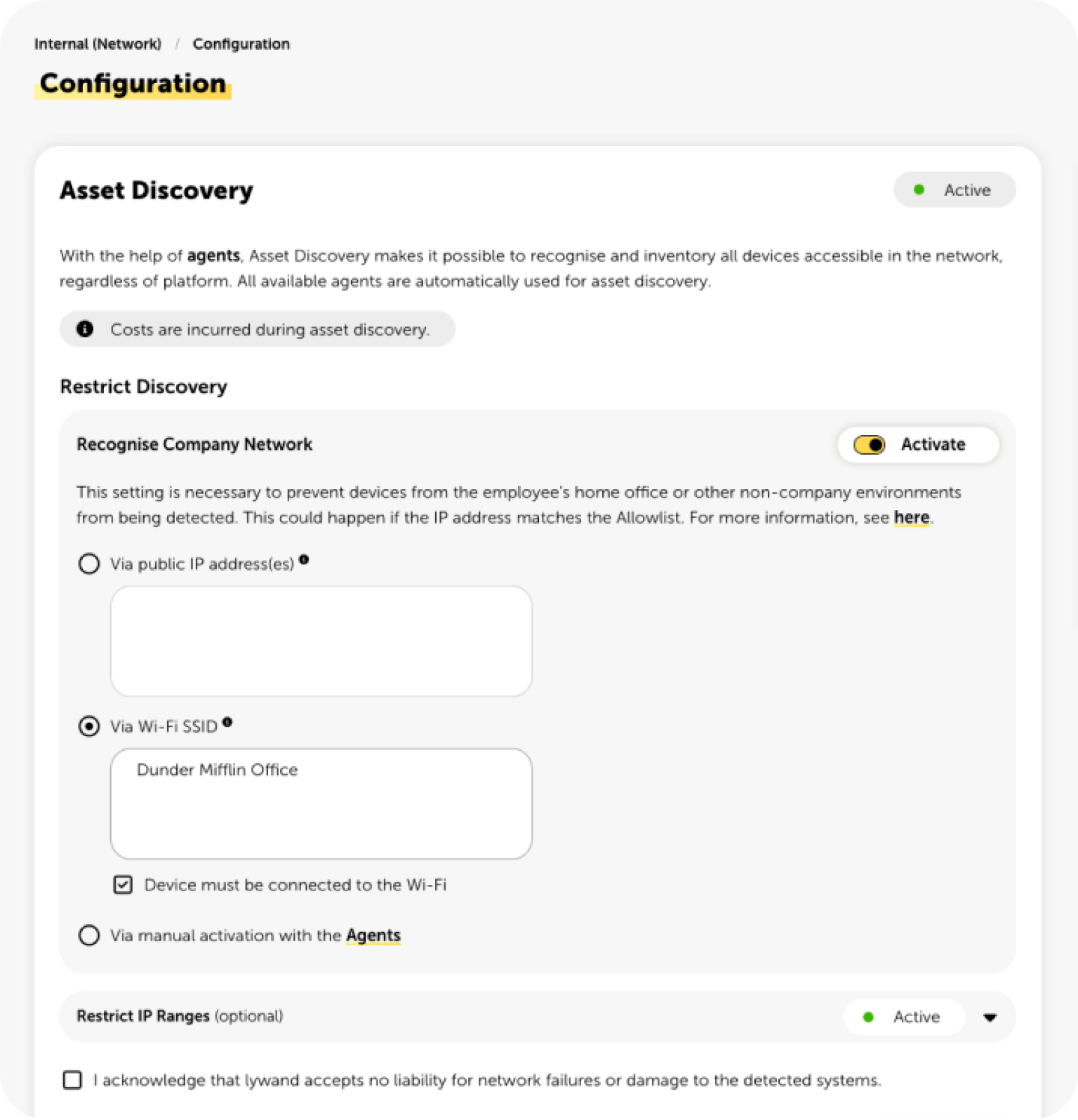Click the Activate toggle slider knob

tap(873, 444)
